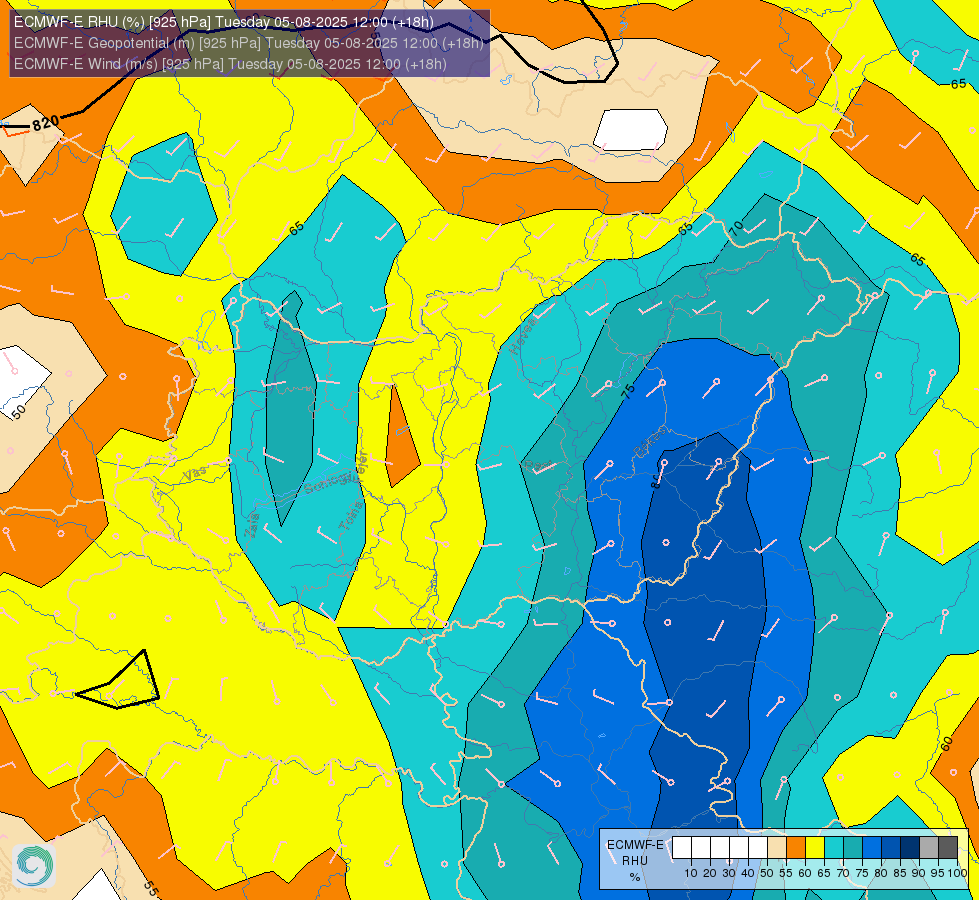Image resolution: width=979 pixels, height=900 pixels.
Task: Pick the yellow 60-65 legend swatch
Action: (815, 848)
